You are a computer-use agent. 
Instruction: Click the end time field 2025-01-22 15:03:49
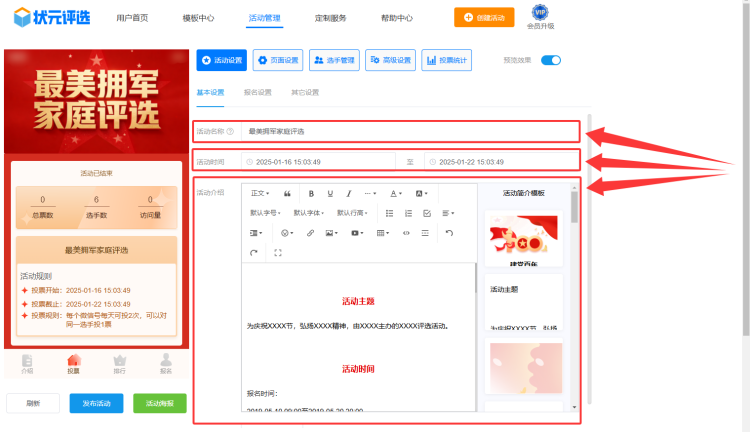[501, 162]
